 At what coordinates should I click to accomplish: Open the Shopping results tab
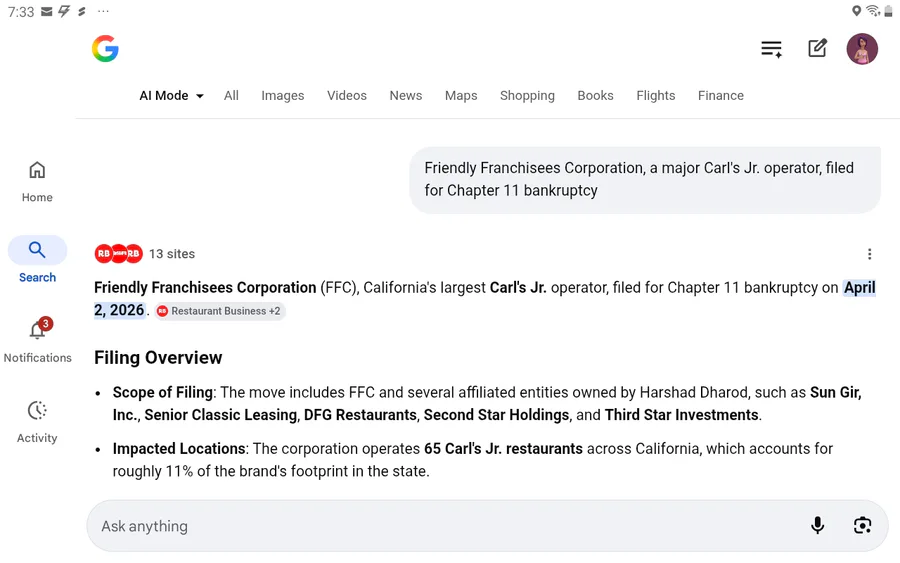click(x=527, y=96)
